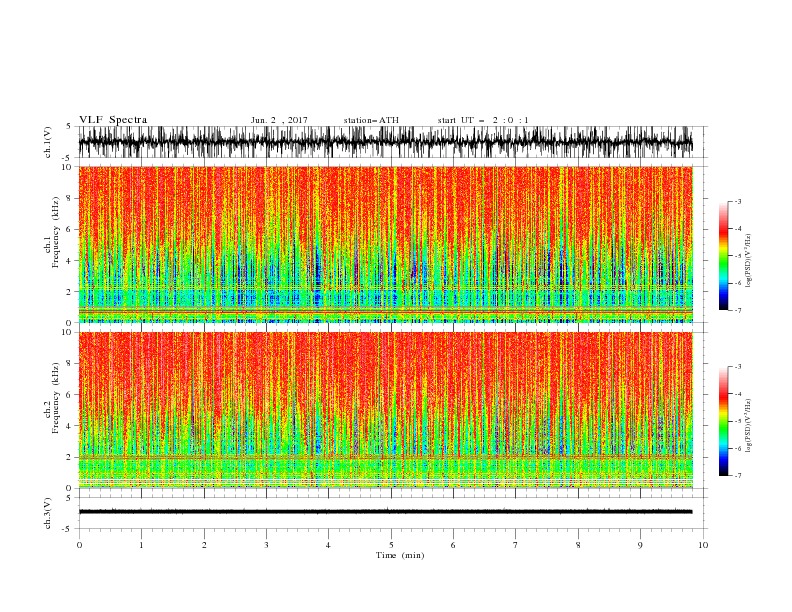
Task: Click the "5" tick label on ch.3(V) axis
Action: [x=69, y=498]
